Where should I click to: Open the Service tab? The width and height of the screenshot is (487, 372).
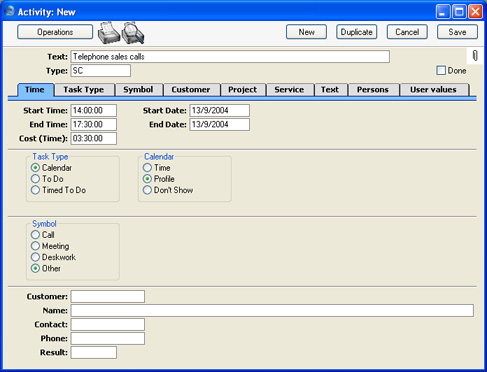pyautogui.click(x=289, y=90)
